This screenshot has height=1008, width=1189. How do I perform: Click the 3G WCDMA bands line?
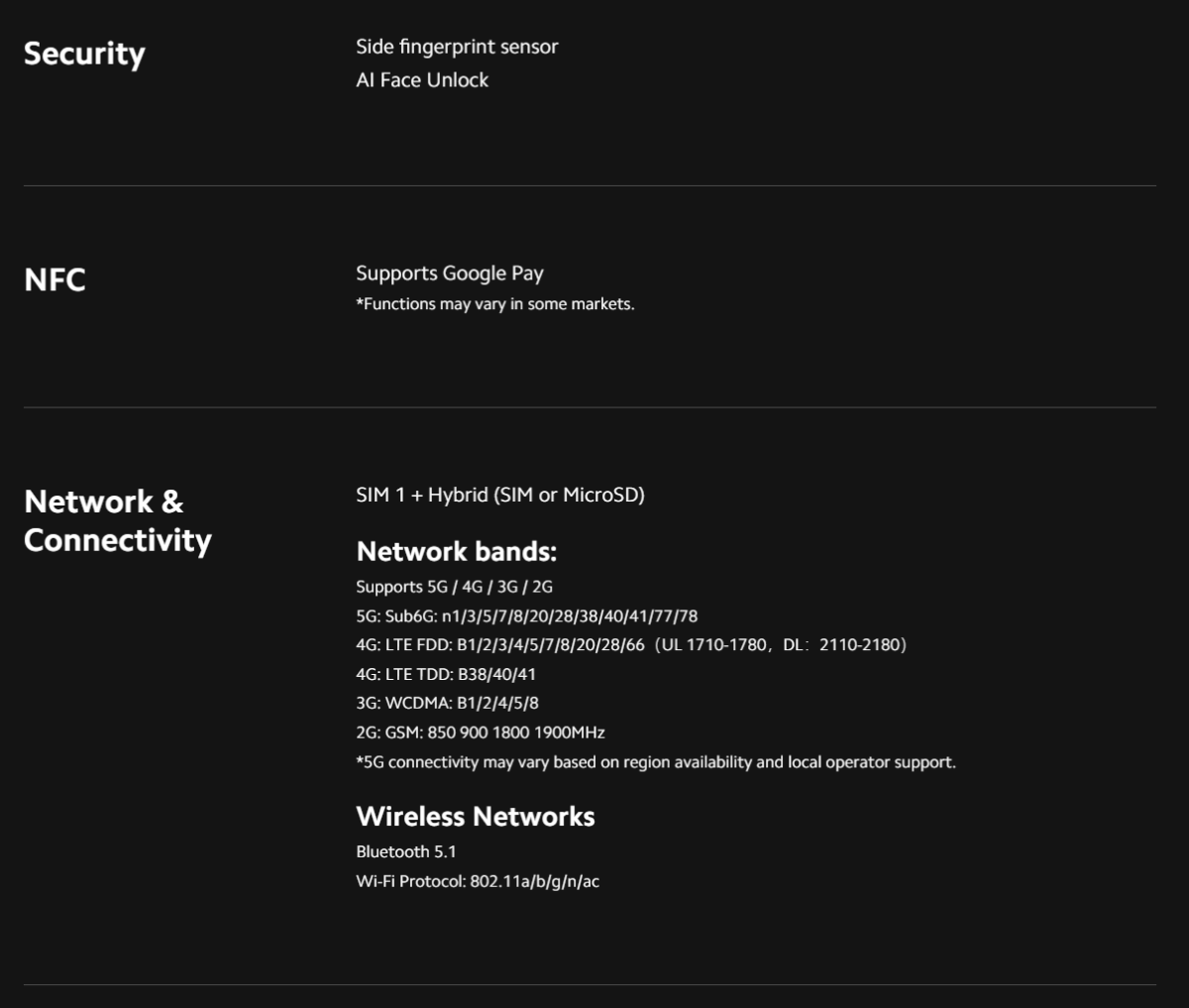448,703
